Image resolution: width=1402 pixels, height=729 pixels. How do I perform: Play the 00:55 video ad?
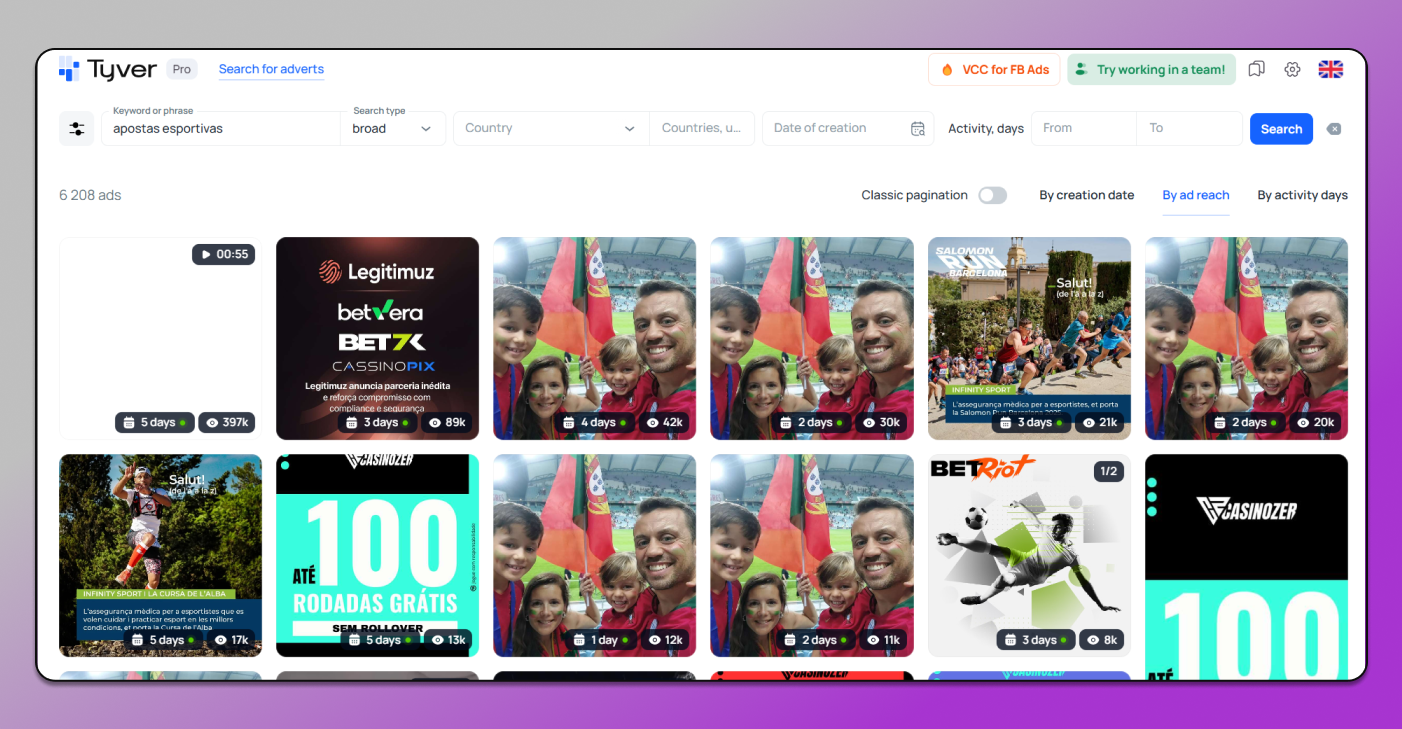pyautogui.click(x=223, y=255)
